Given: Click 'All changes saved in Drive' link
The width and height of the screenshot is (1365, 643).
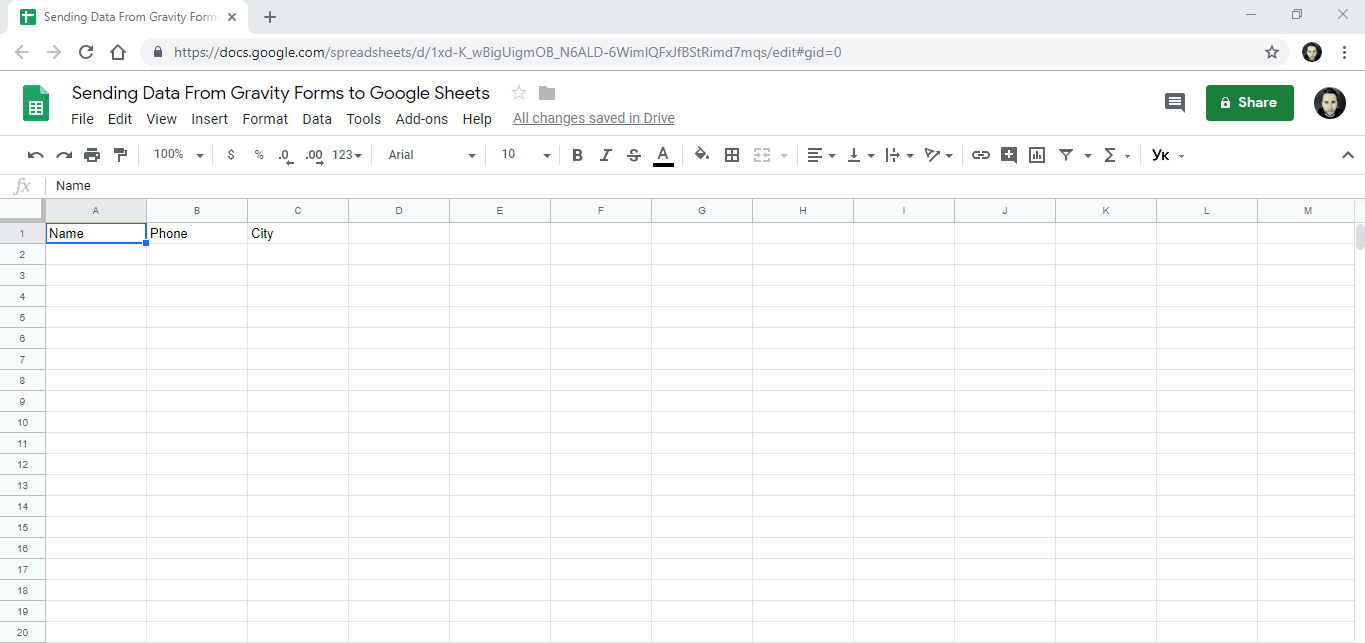Looking at the screenshot, I should pos(594,119).
